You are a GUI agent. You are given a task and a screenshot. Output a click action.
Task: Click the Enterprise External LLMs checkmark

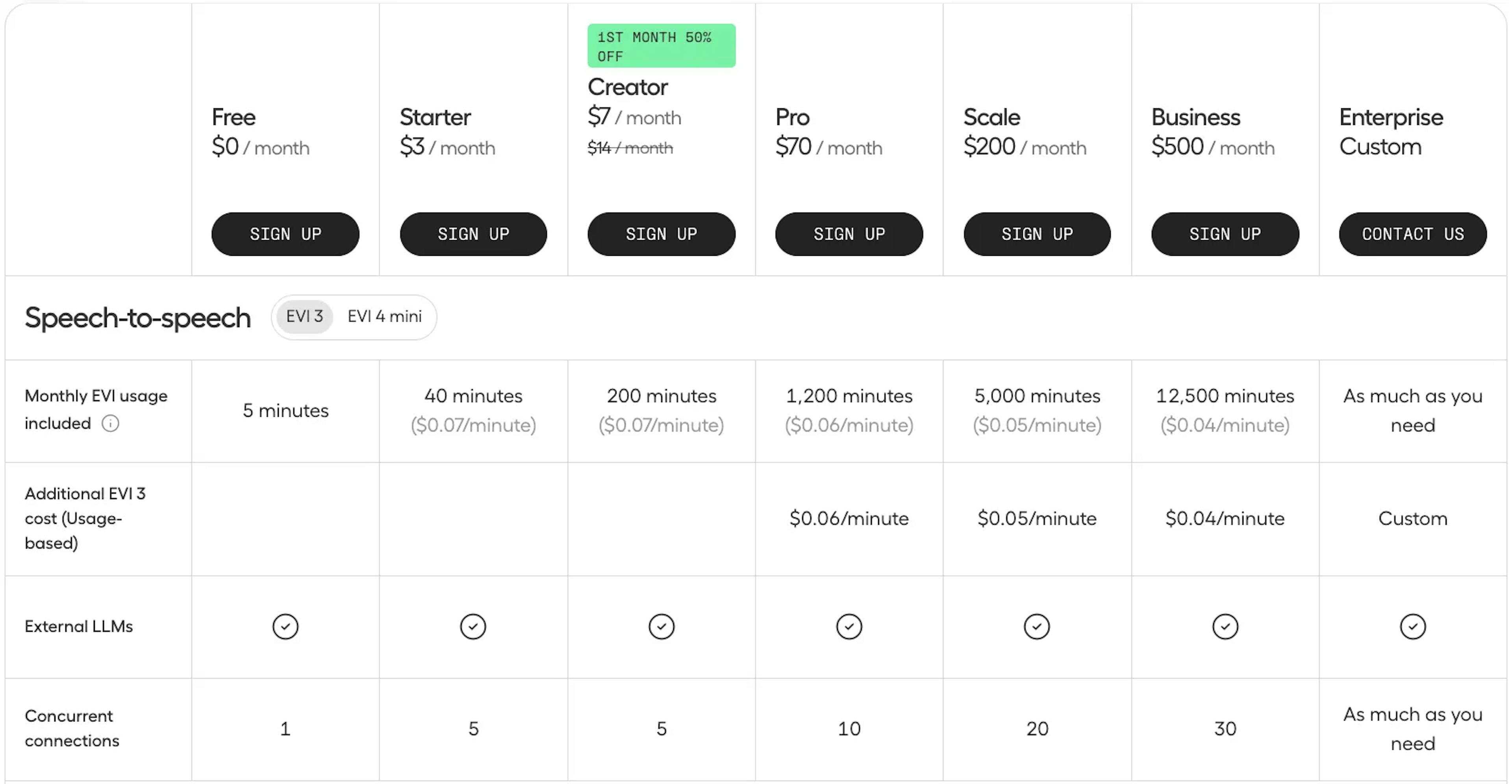pos(1413,626)
